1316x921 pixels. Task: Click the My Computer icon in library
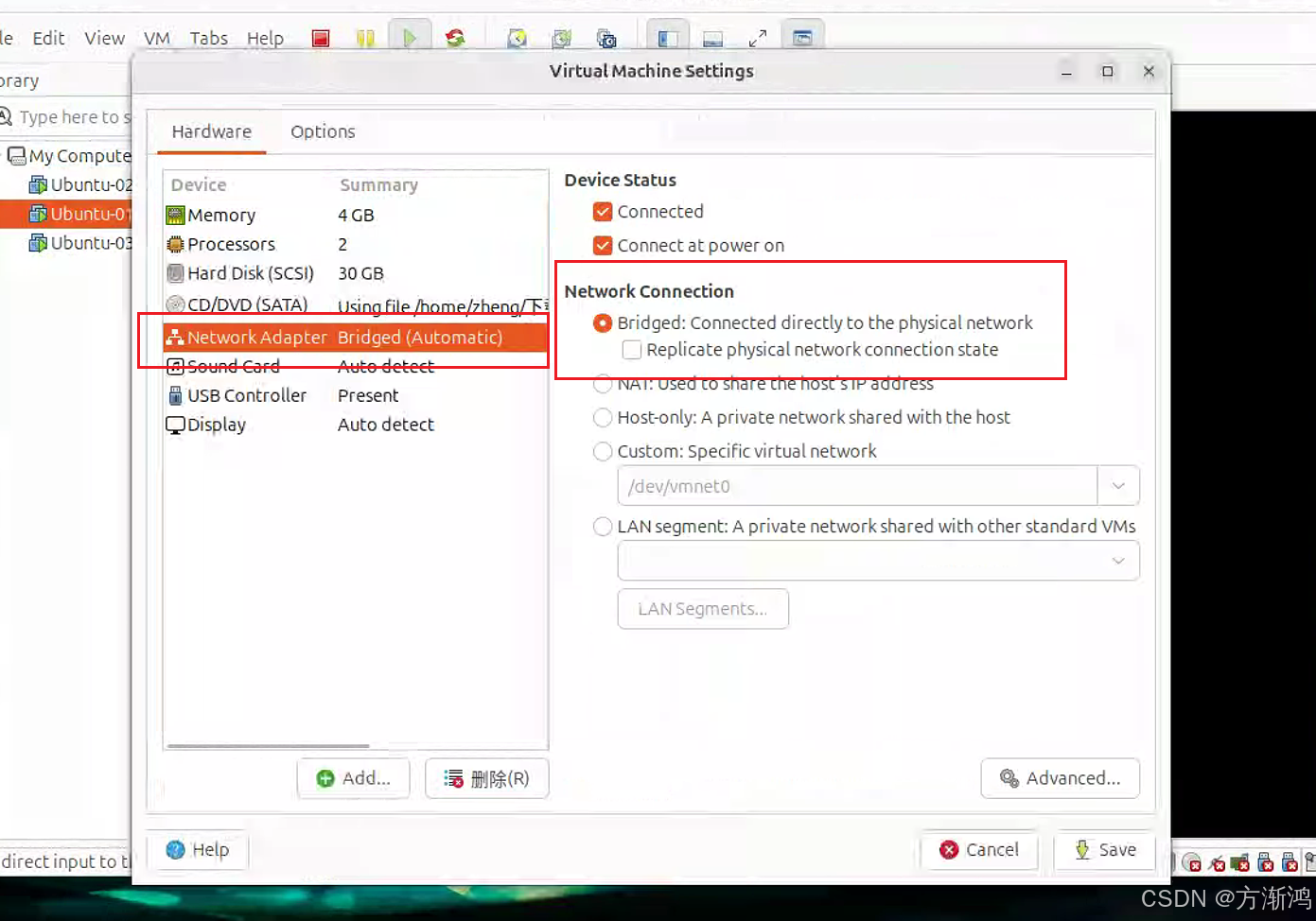pos(16,155)
